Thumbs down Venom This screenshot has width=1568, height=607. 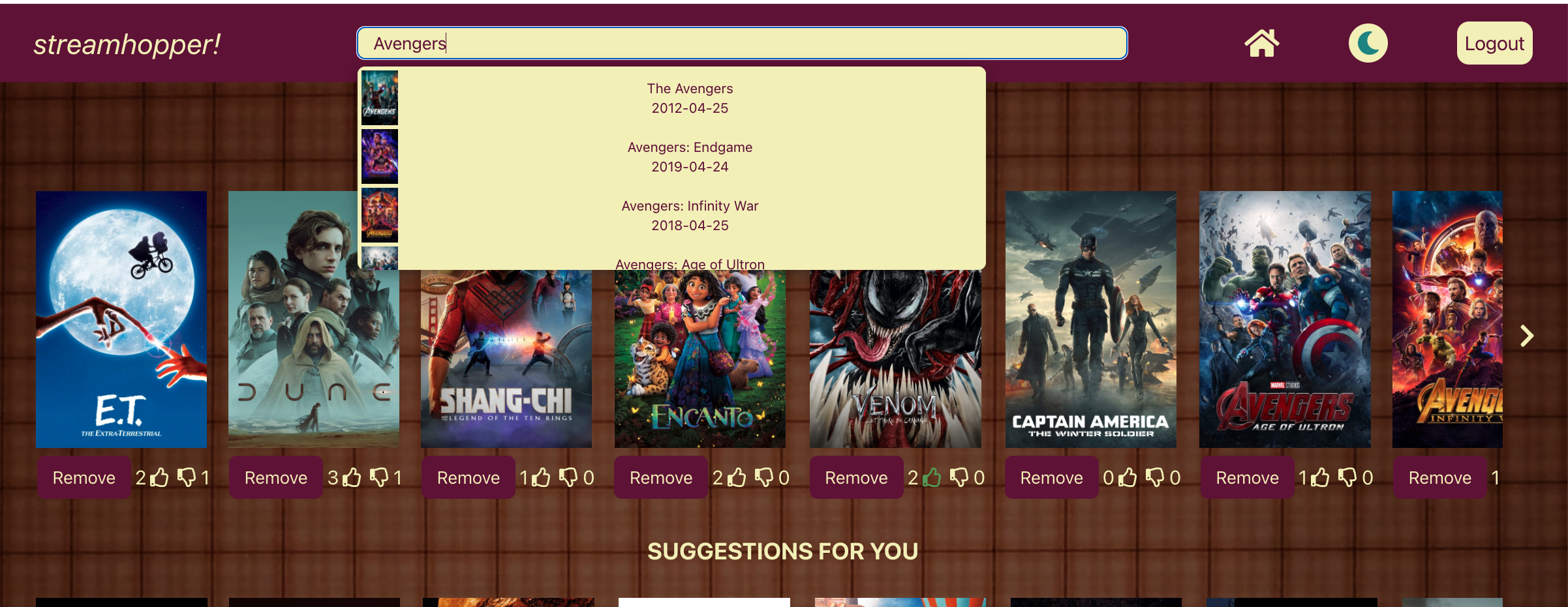[959, 478]
